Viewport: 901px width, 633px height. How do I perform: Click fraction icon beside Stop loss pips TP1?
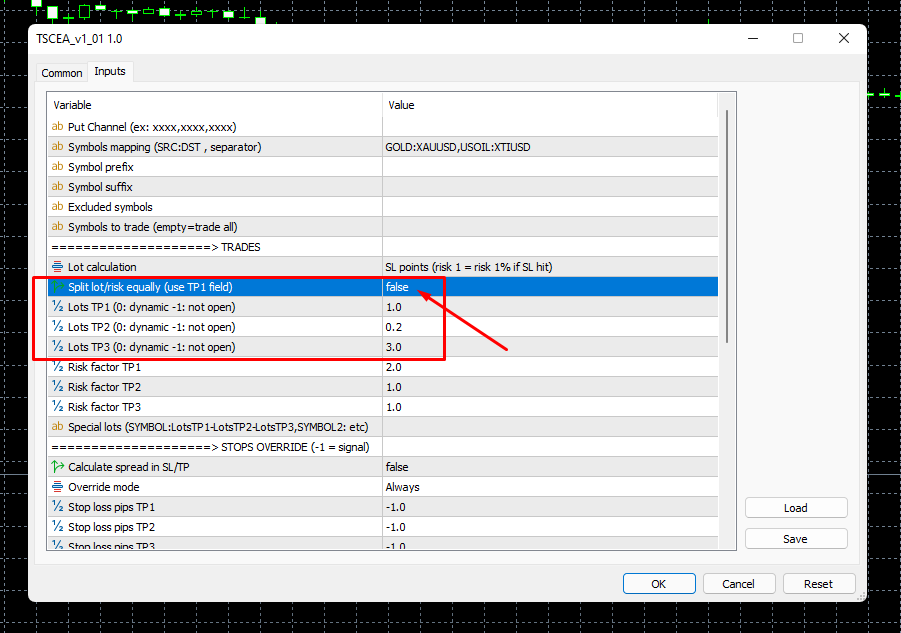(x=57, y=507)
